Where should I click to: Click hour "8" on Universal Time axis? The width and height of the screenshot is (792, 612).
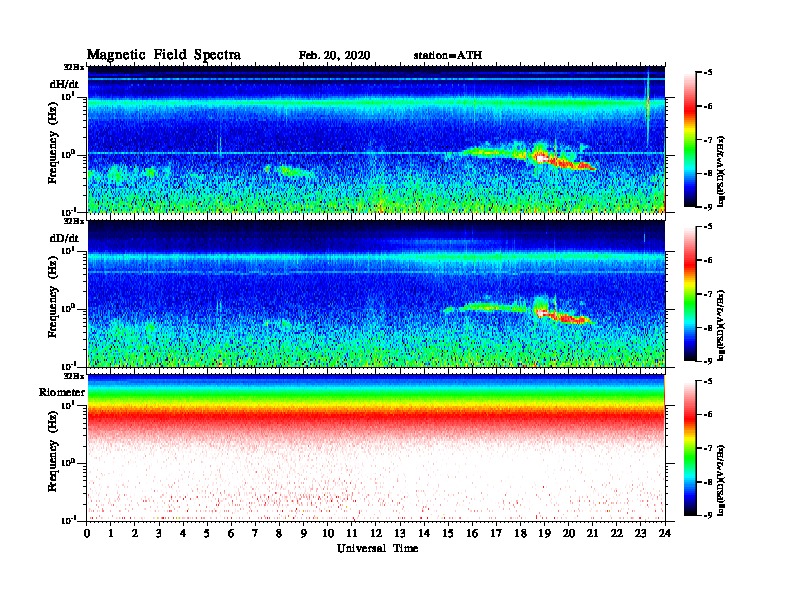[279, 533]
